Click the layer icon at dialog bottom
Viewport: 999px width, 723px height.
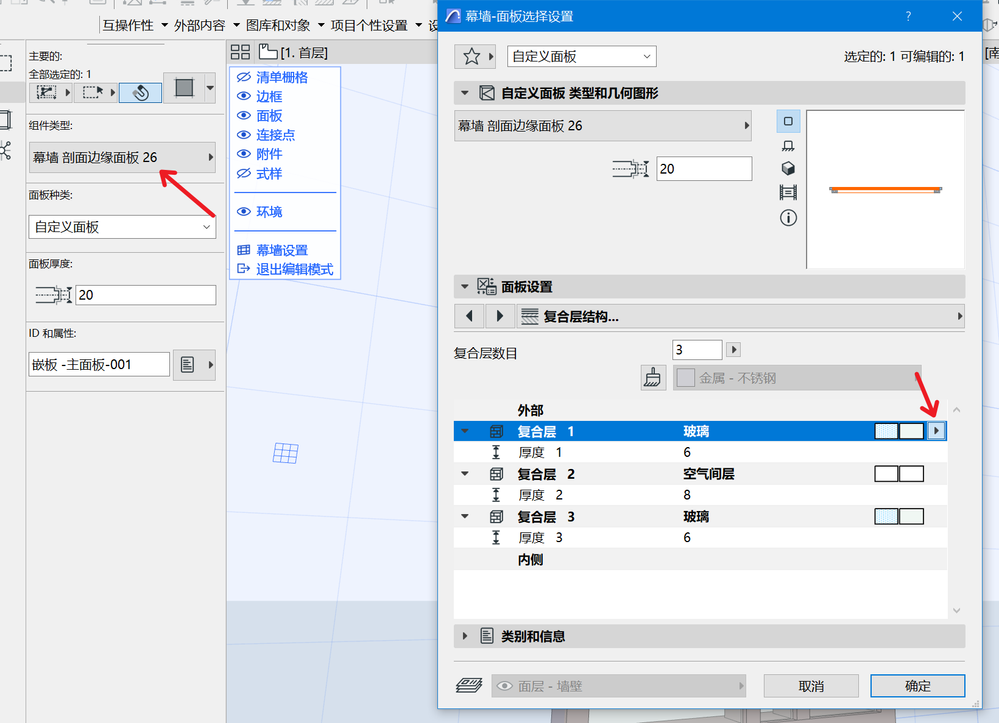[470, 686]
